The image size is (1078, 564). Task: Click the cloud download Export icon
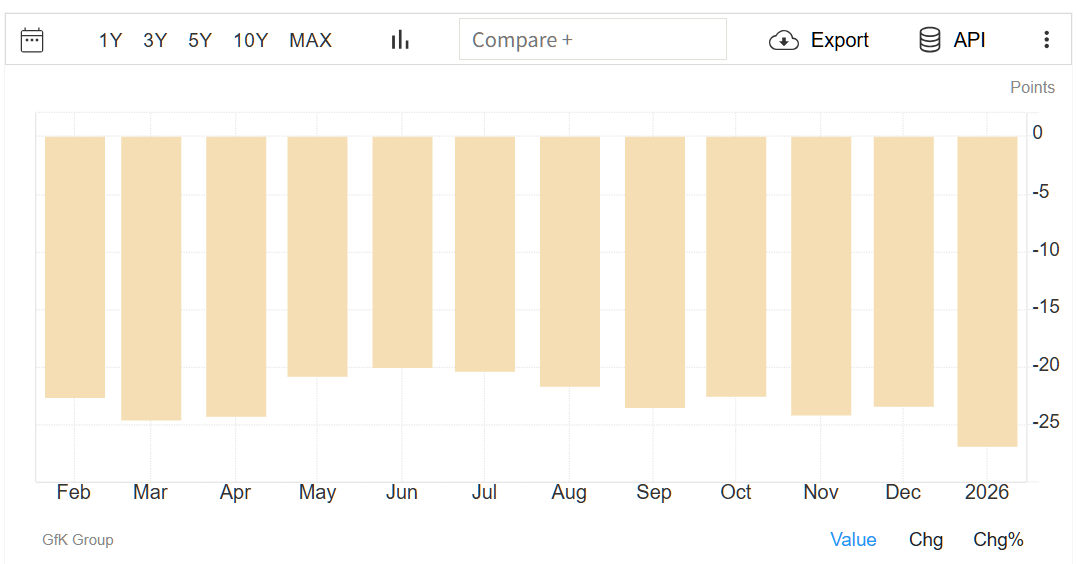[x=784, y=40]
